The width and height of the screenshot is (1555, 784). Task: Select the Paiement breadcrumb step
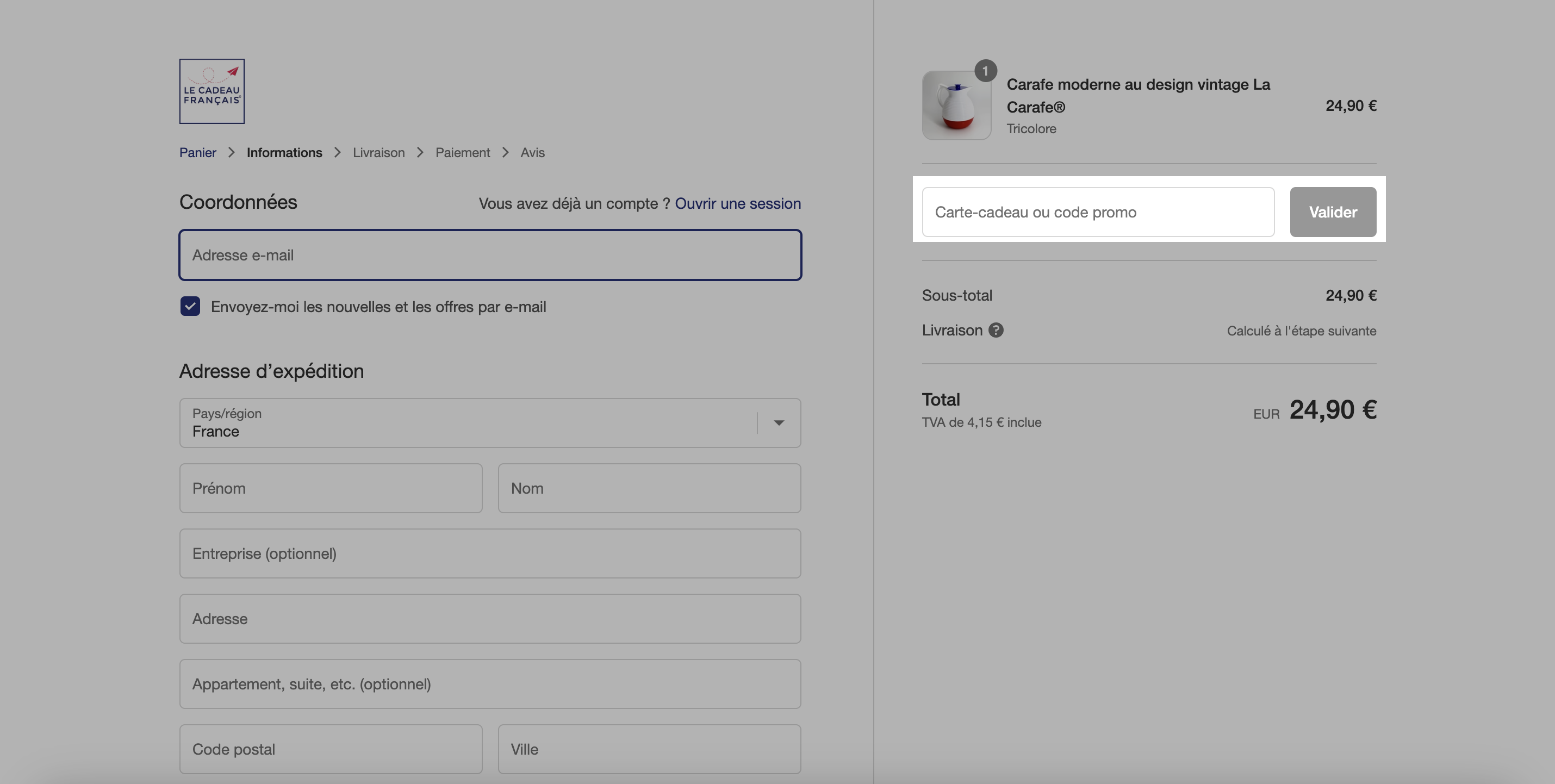coord(462,153)
